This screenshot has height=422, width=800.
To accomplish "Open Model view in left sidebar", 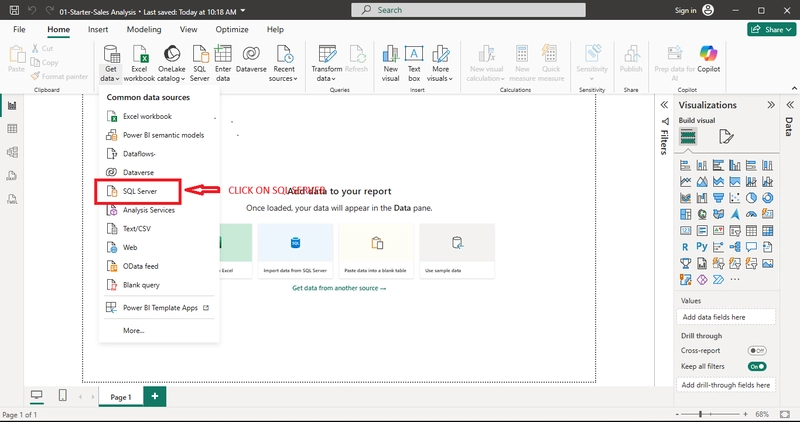I will tap(12, 152).
